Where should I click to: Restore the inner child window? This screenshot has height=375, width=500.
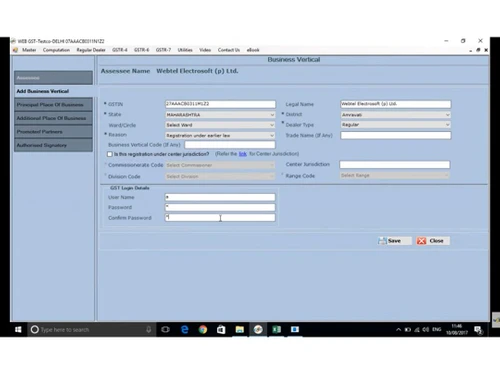tap(478, 50)
